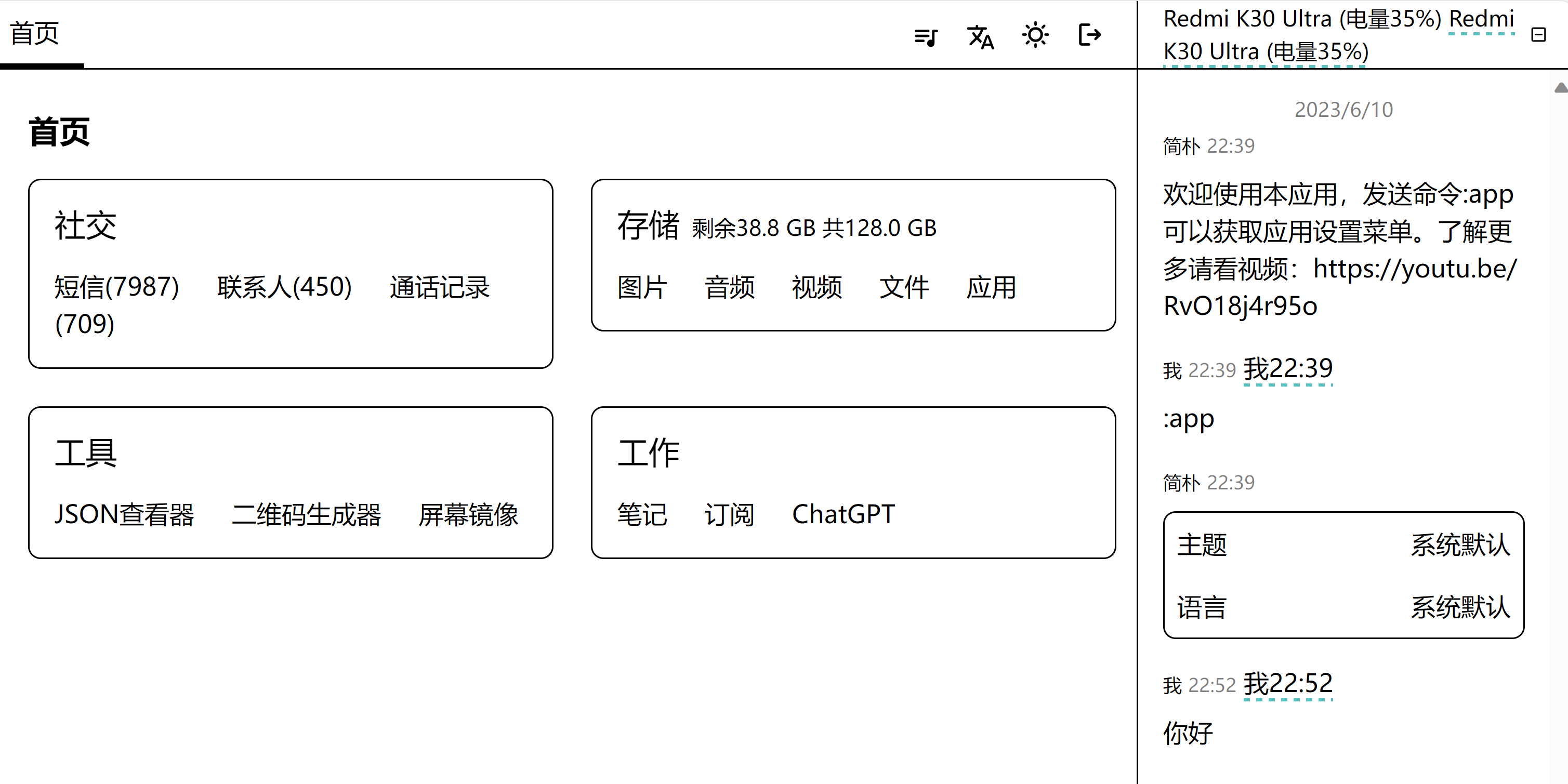This screenshot has height=784, width=1568.
Task: Open the 通话记录 call log
Action: [x=440, y=287]
